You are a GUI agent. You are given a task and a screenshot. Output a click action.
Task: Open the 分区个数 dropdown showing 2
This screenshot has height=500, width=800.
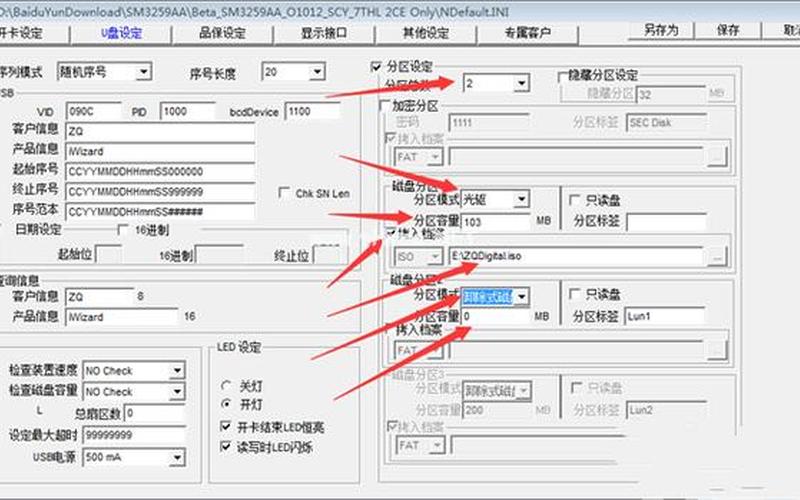click(496, 83)
